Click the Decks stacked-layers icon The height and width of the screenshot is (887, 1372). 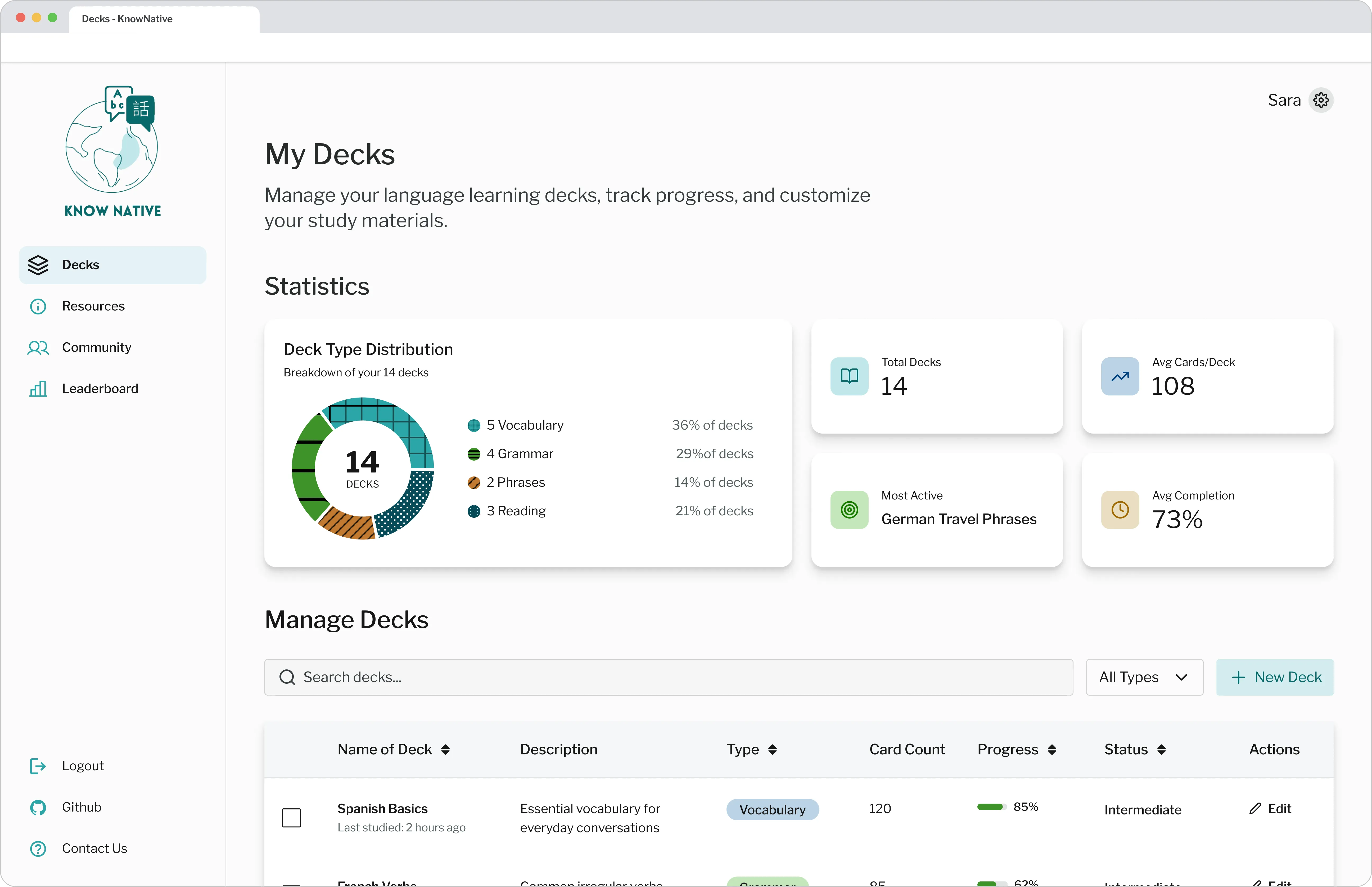point(38,265)
